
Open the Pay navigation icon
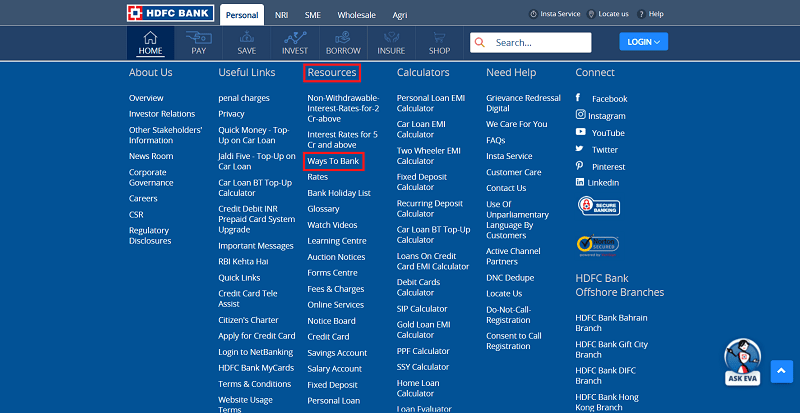[198, 37]
